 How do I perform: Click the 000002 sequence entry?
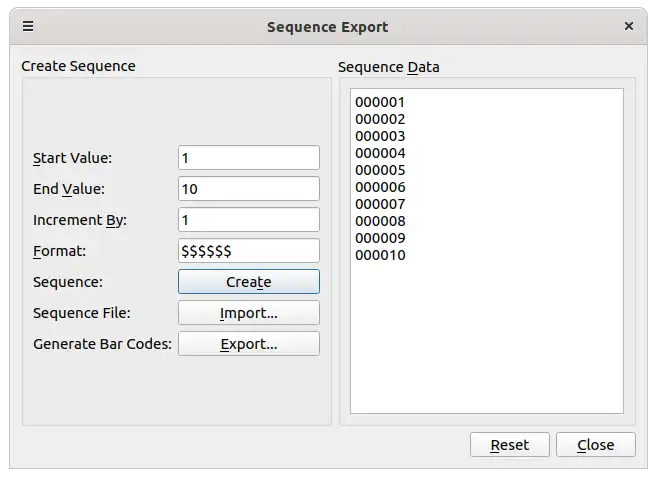point(380,119)
